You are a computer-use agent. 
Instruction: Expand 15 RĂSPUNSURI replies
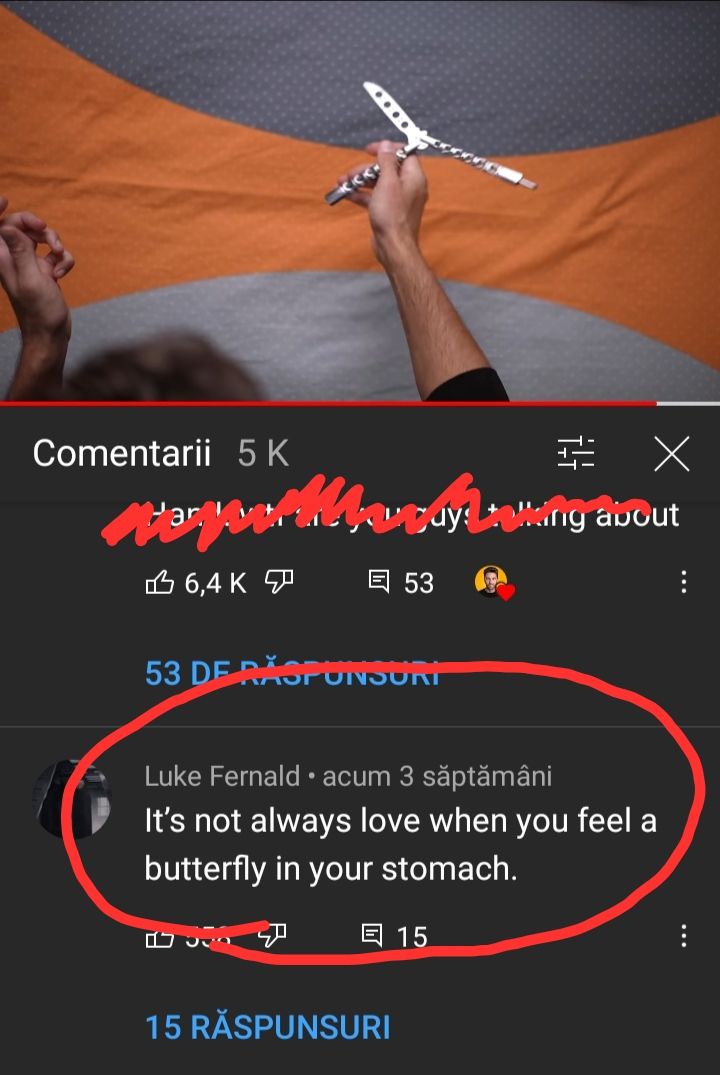[268, 1027]
